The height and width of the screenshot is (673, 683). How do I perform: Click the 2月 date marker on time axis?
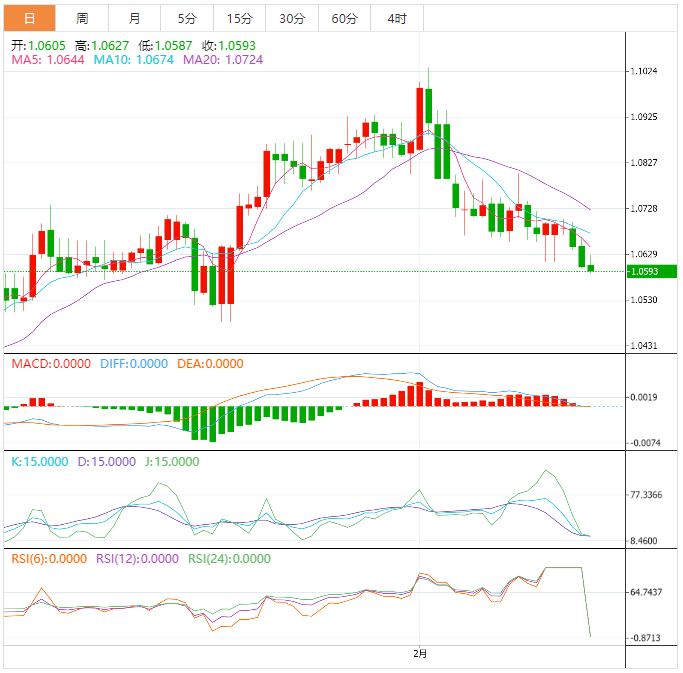[421, 653]
